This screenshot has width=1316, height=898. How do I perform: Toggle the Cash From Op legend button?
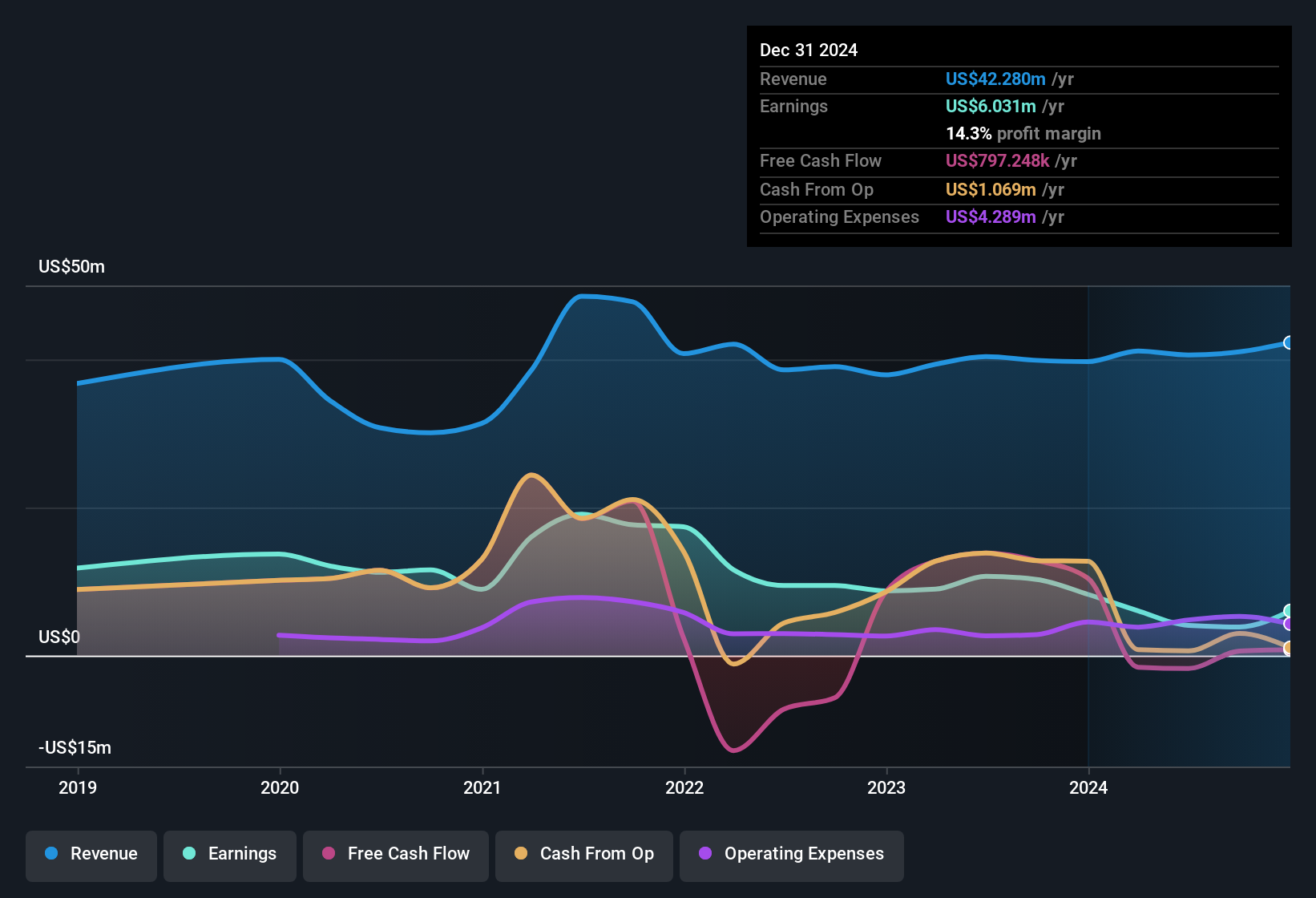(584, 855)
